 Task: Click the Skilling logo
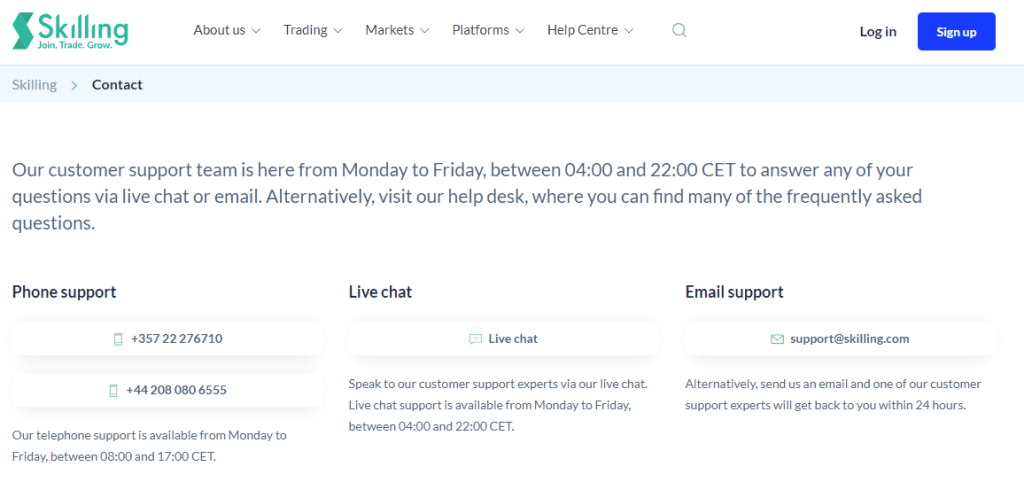[71, 31]
